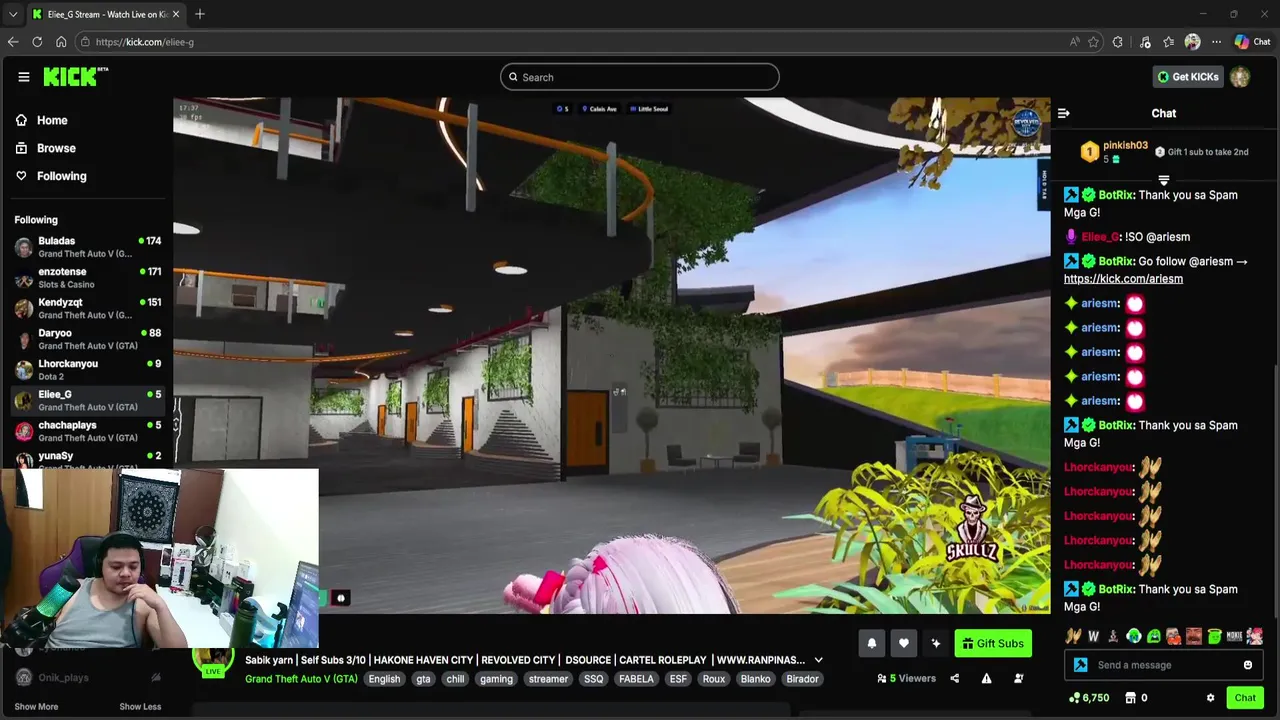Open the browser Copilot Chat

1252,42
